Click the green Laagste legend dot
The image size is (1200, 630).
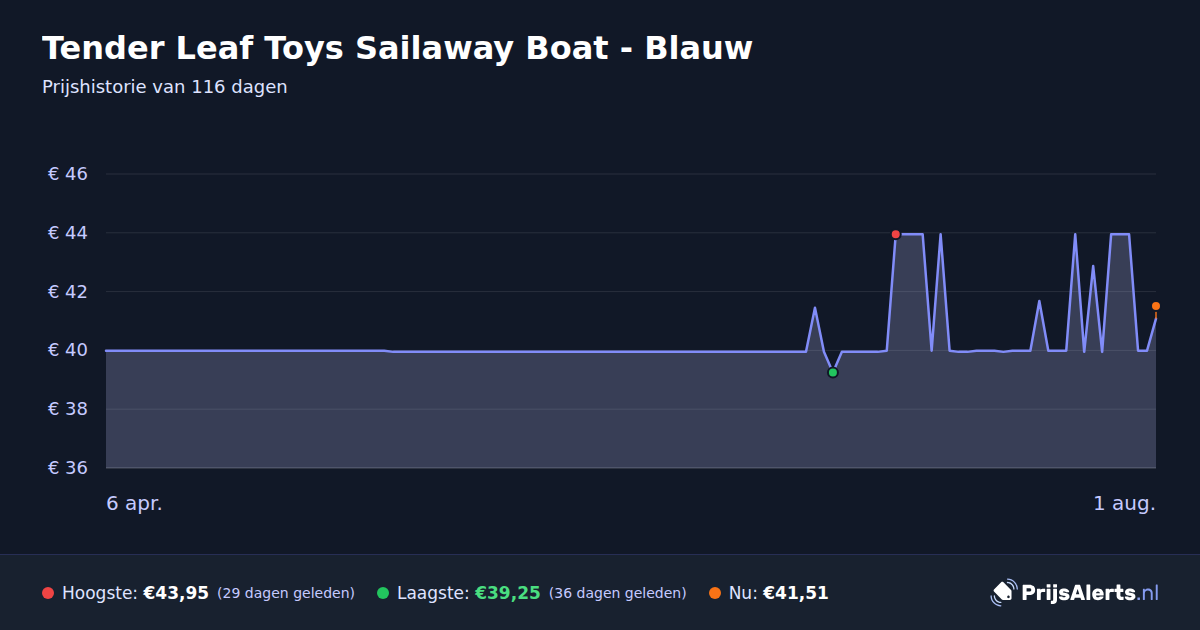coord(383,593)
